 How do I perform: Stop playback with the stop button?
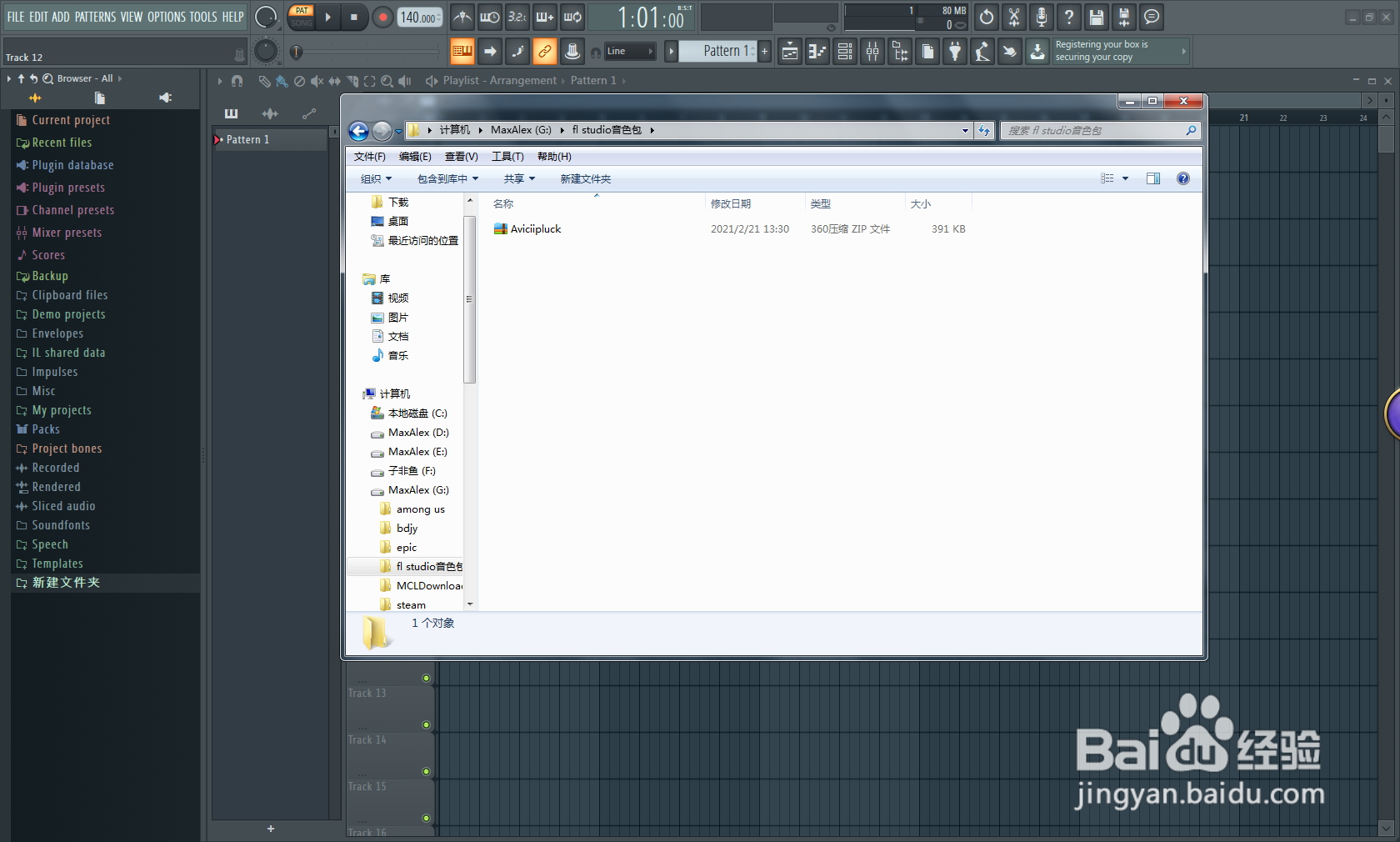[354, 17]
